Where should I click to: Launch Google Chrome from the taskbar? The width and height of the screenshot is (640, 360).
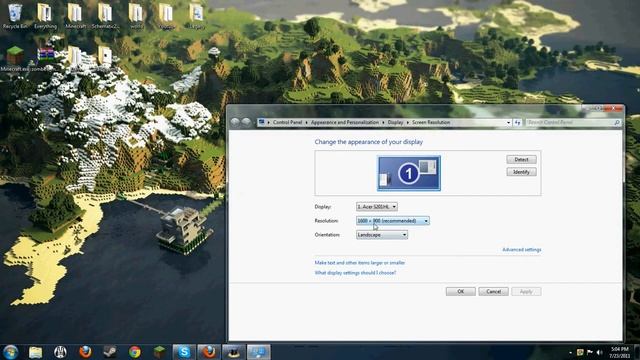point(135,352)
